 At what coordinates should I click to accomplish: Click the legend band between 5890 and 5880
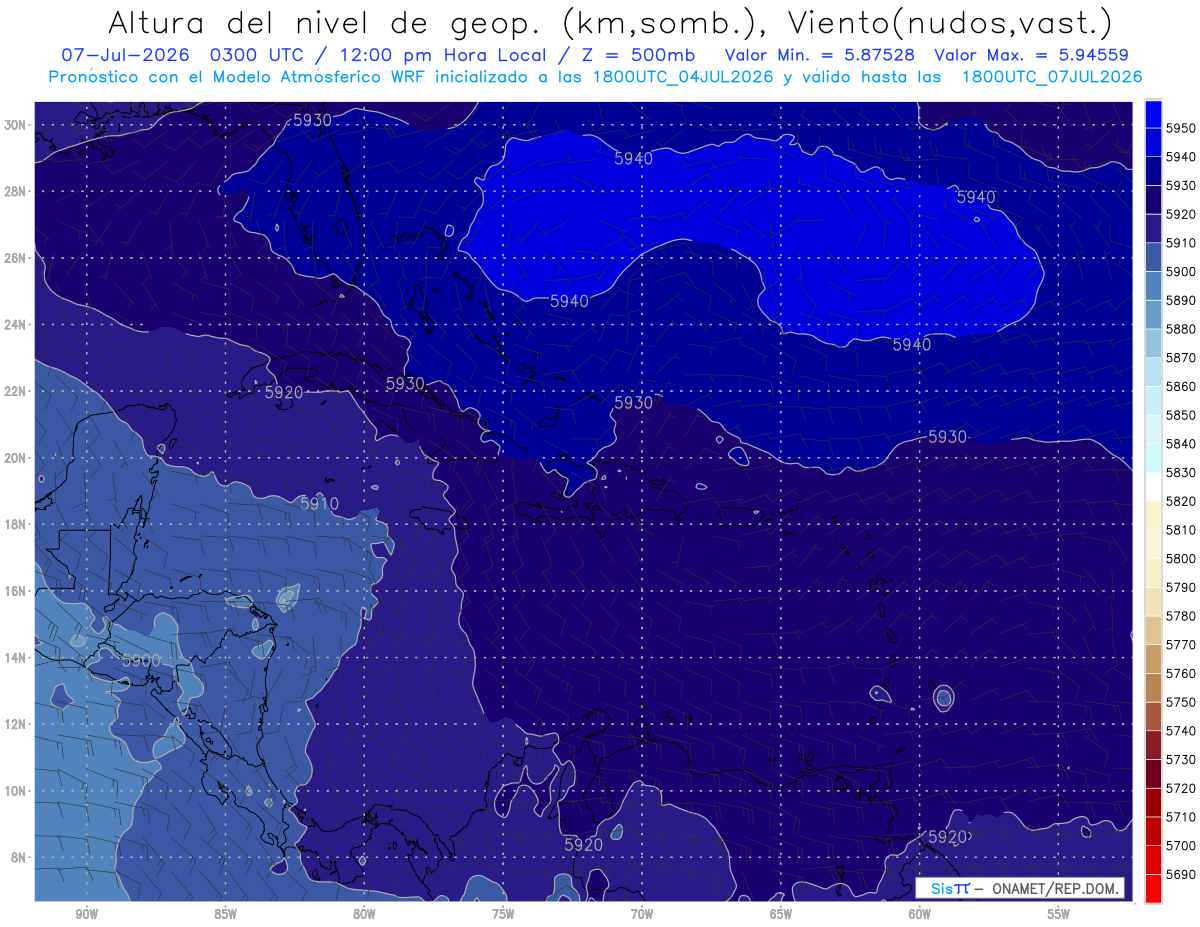[x=1153, y=315]
